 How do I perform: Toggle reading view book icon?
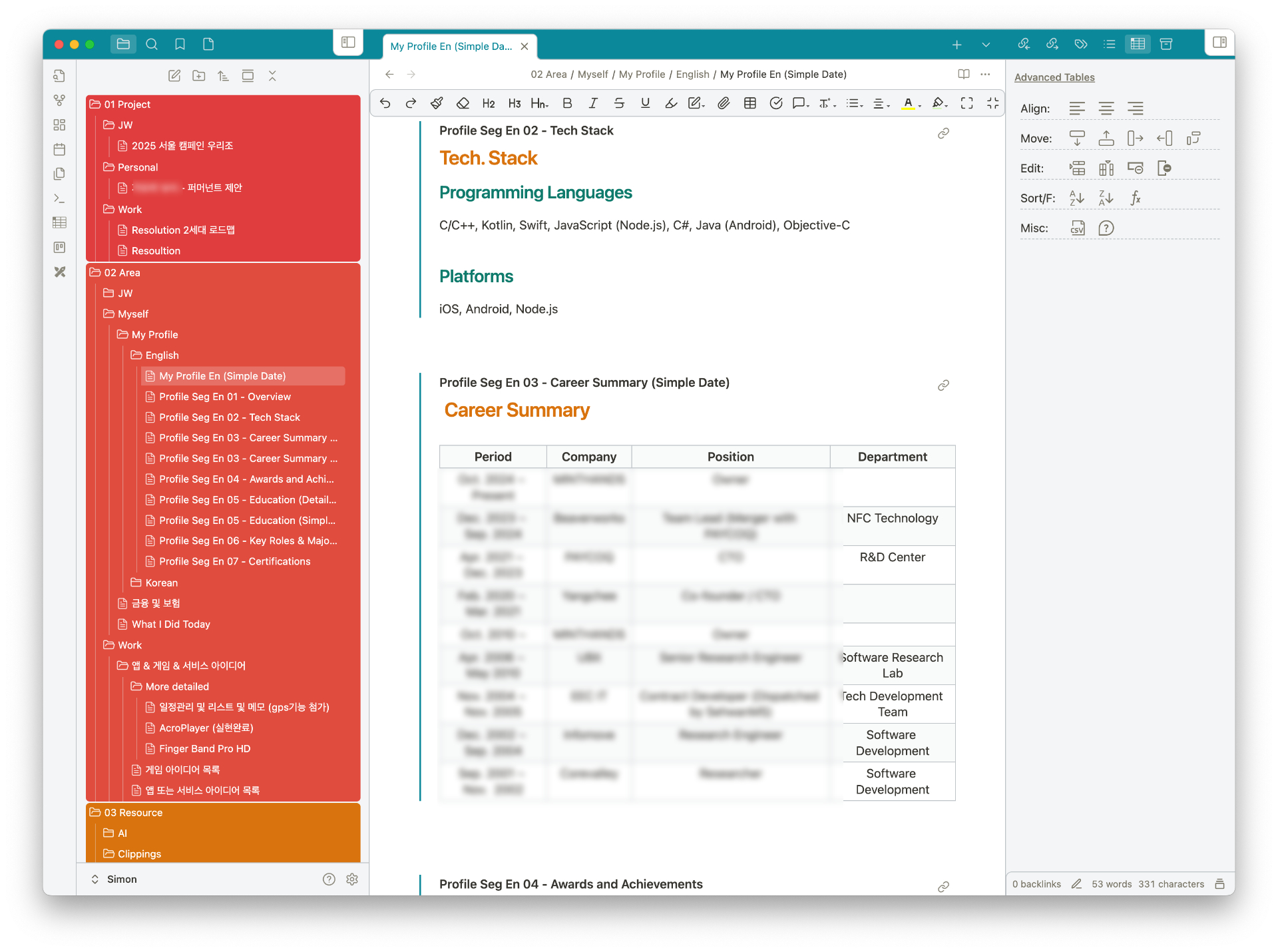pos(963,74)
